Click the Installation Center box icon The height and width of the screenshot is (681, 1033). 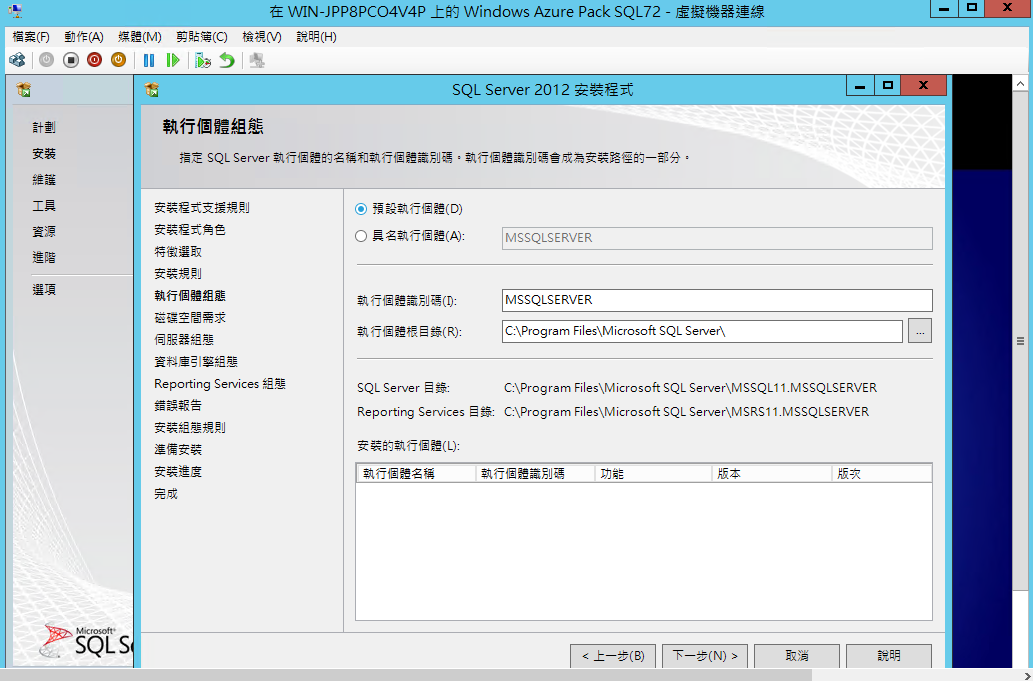pyautogui.click(x=24, y=90)
